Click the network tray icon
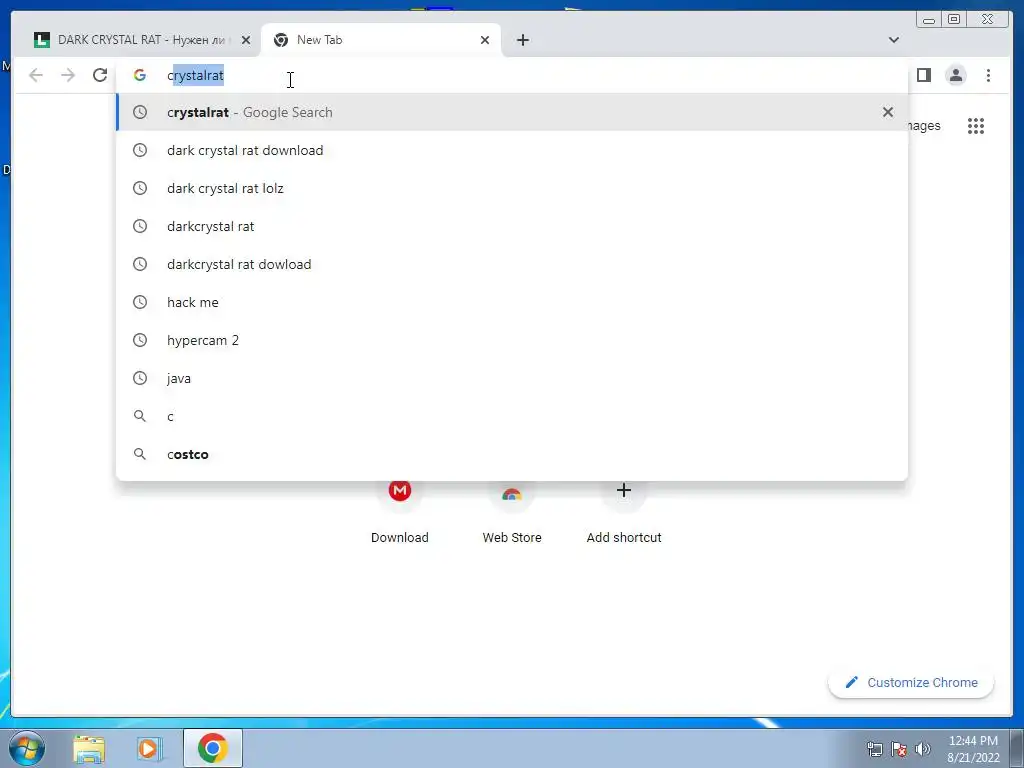The width and height of the screenshot is (1024, 768). [x=874, y=749]
